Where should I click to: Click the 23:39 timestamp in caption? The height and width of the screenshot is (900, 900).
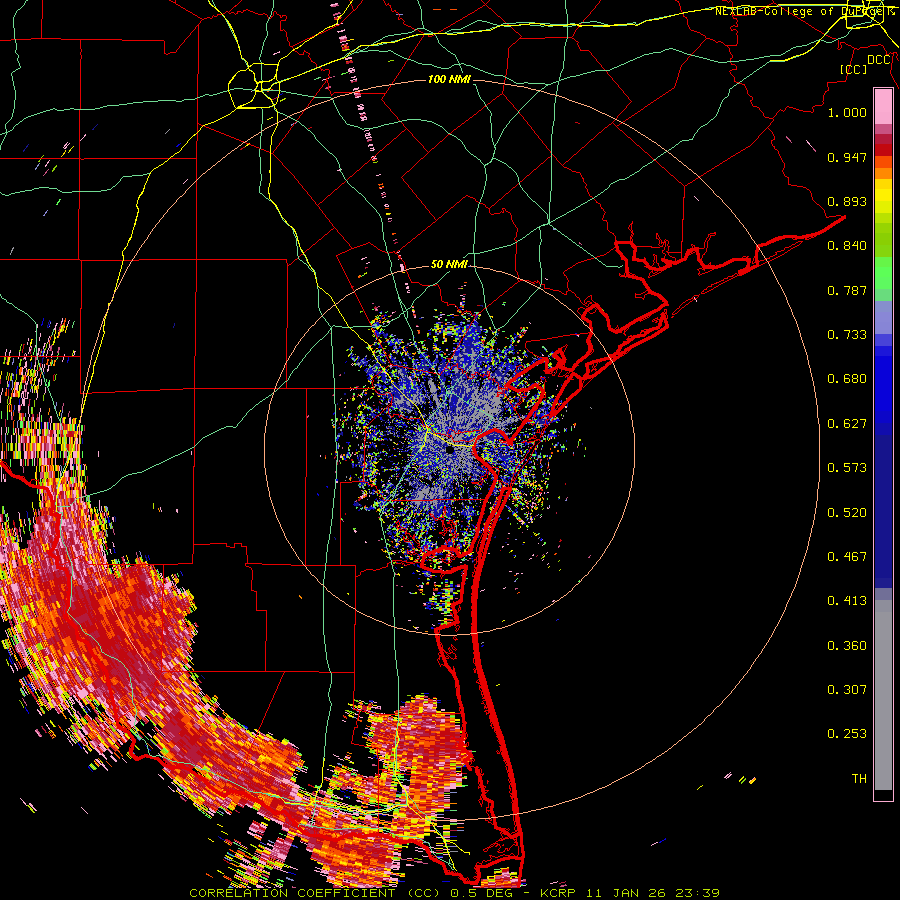click(x=696, y=893)
